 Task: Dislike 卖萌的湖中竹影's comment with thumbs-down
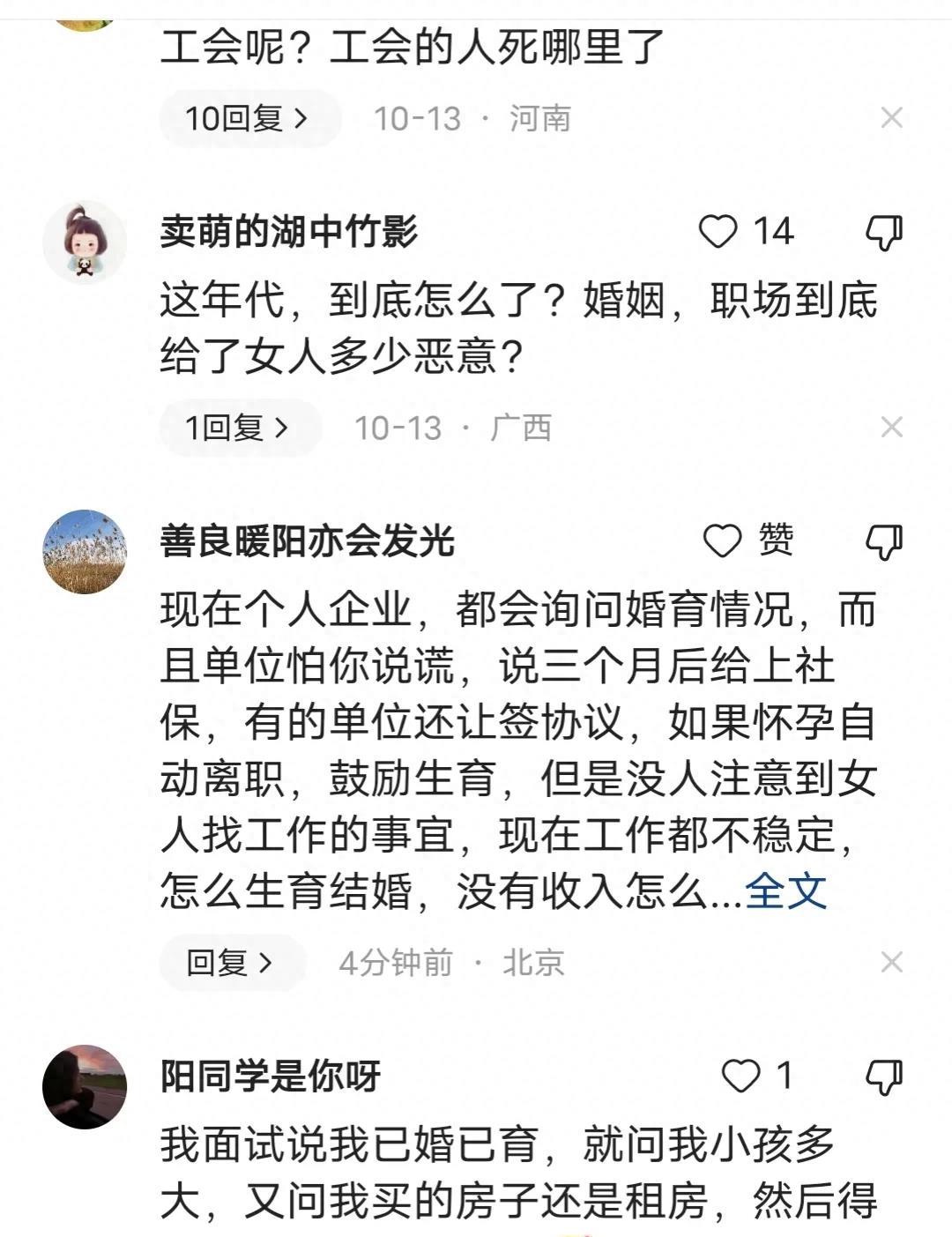[886, 233]
